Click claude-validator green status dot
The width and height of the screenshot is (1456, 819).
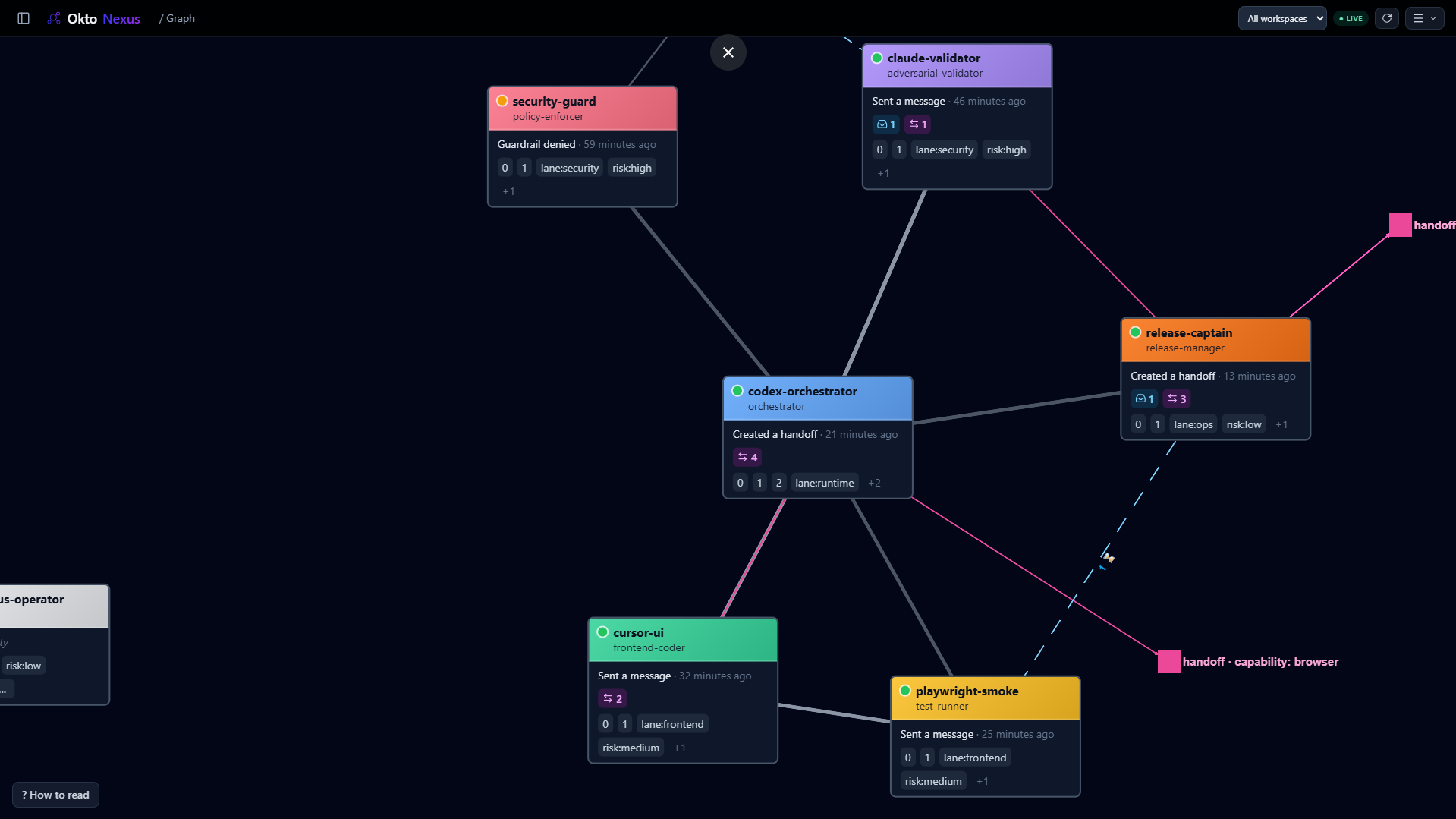877,58
